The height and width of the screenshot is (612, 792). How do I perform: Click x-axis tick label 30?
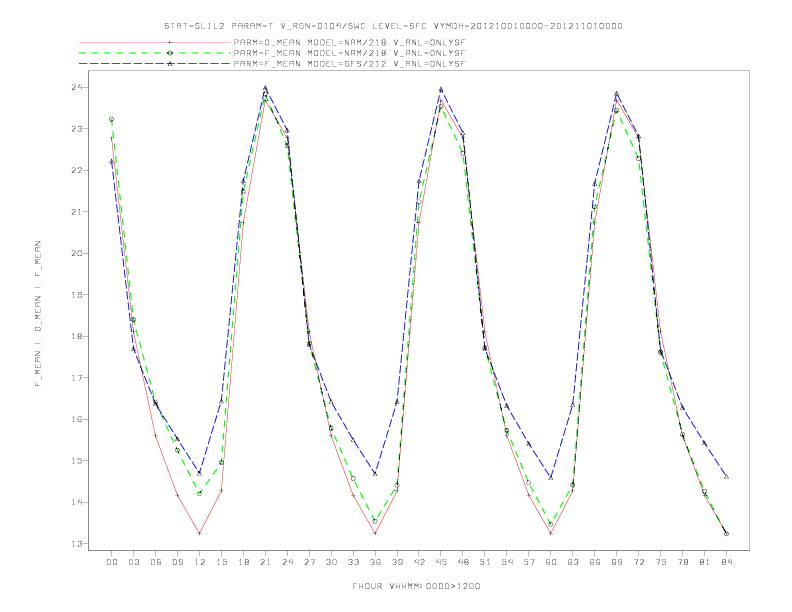331,562
